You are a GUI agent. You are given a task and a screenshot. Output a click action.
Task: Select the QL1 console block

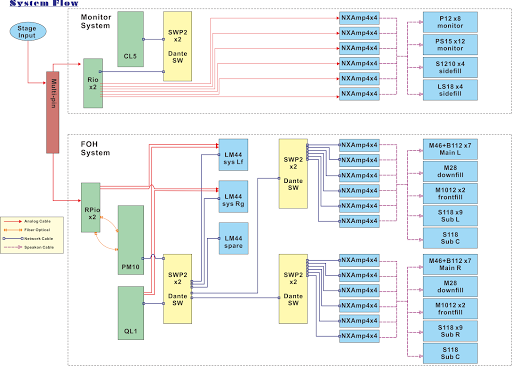[x=131, y=313]
